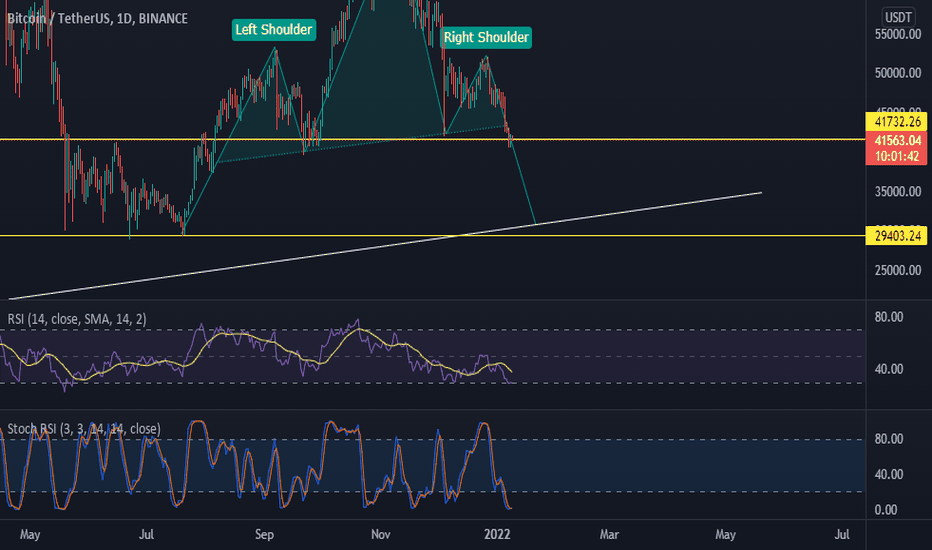Image resolution: width=932 pixels, height=550 pixels.
Task: Click the 50000.00 price axis label
Action: click(x=898, y=73)
